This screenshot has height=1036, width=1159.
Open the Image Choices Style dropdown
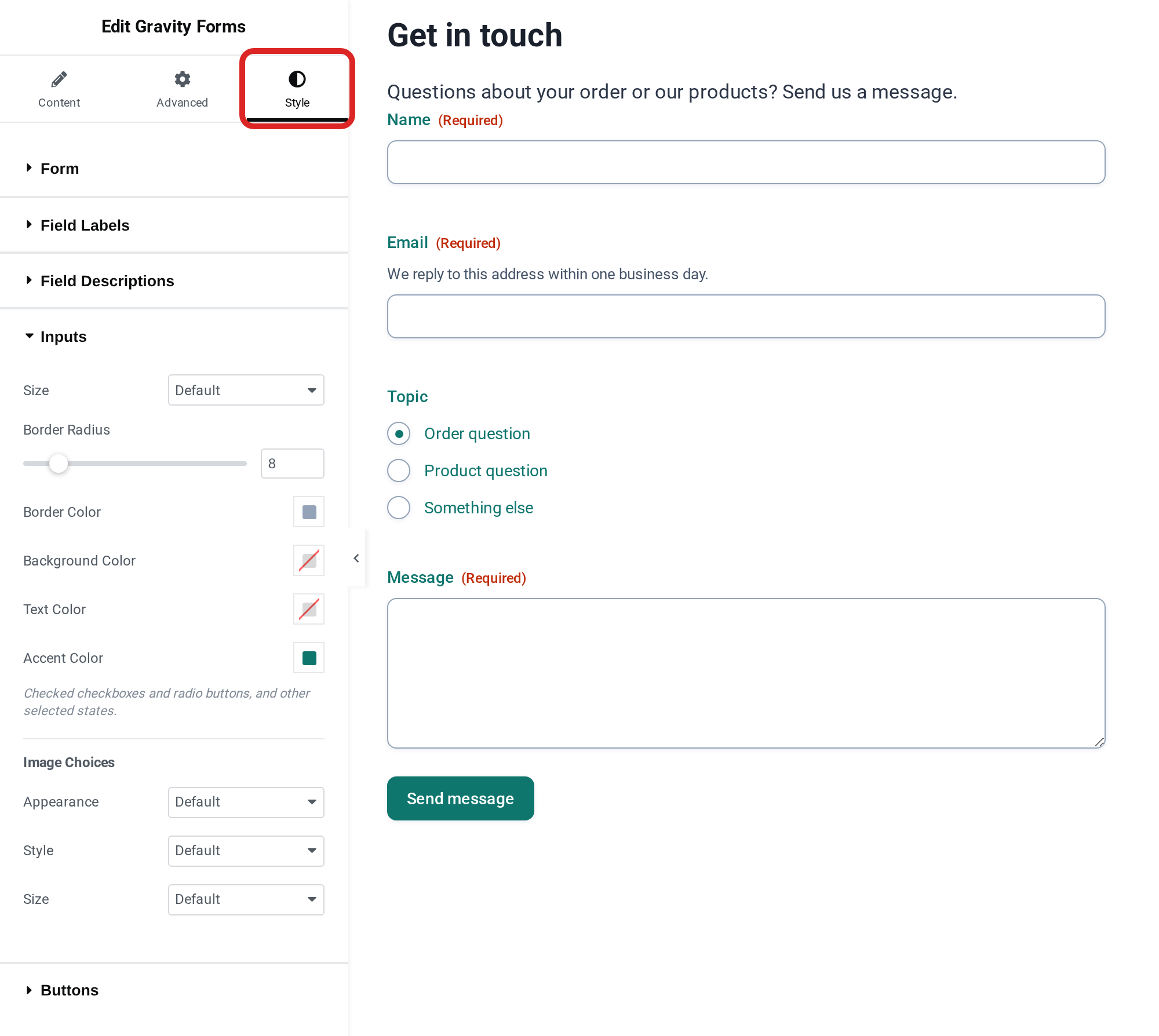click(246, 851)
